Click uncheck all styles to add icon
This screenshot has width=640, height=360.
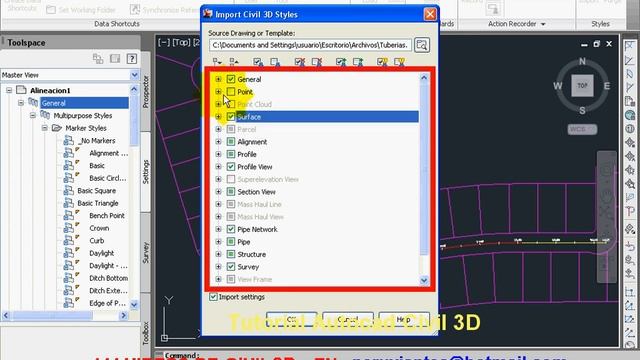[x=358, y=62]
